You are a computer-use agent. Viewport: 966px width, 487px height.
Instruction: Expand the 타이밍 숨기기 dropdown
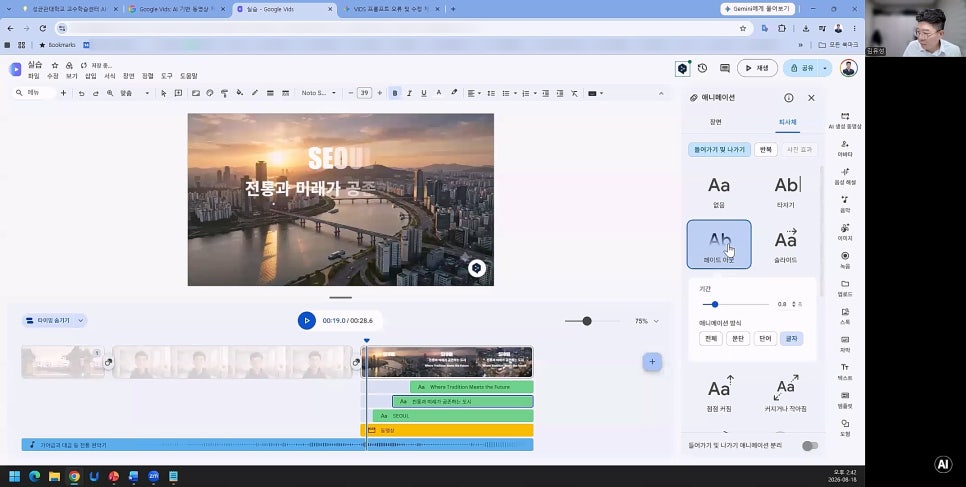tap(81, 321)
